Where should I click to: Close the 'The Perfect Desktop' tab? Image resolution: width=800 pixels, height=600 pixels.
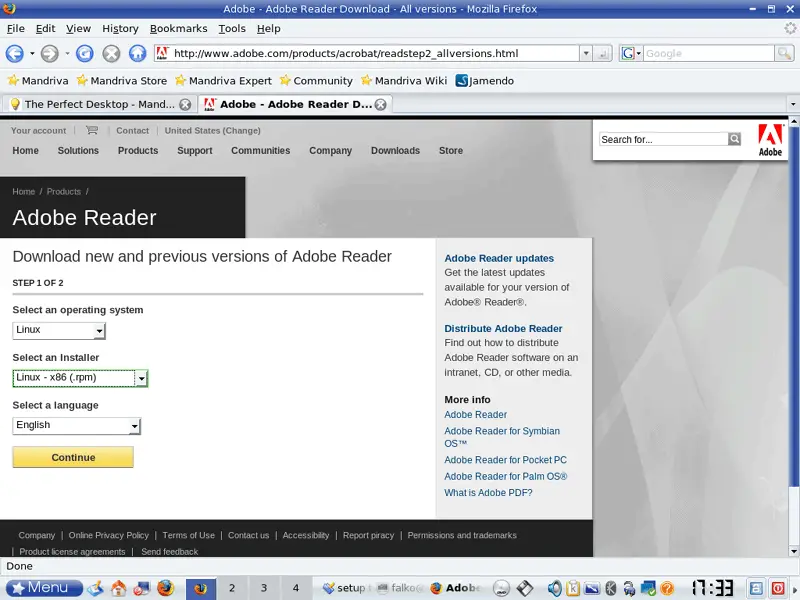pos(185,105)
